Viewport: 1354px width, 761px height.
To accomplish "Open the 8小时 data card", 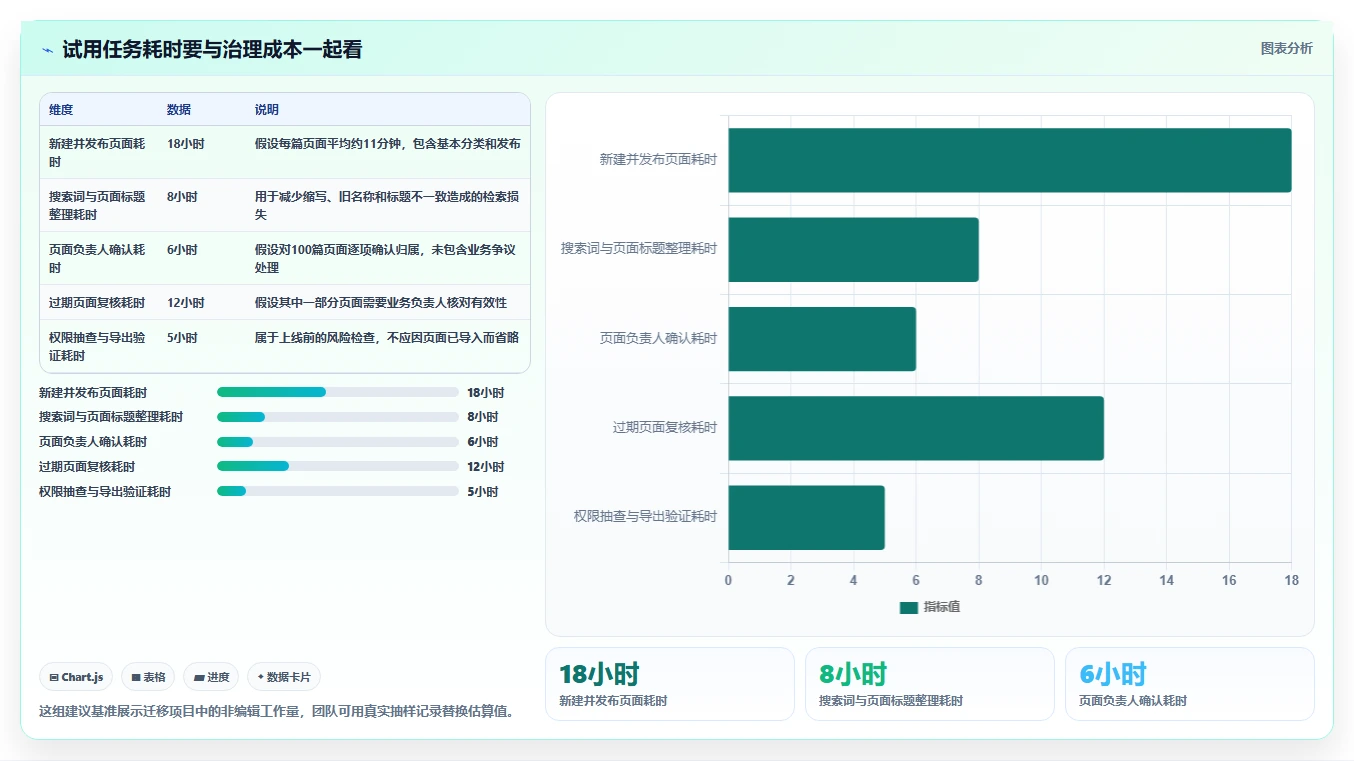I will (x=930, y=684).
